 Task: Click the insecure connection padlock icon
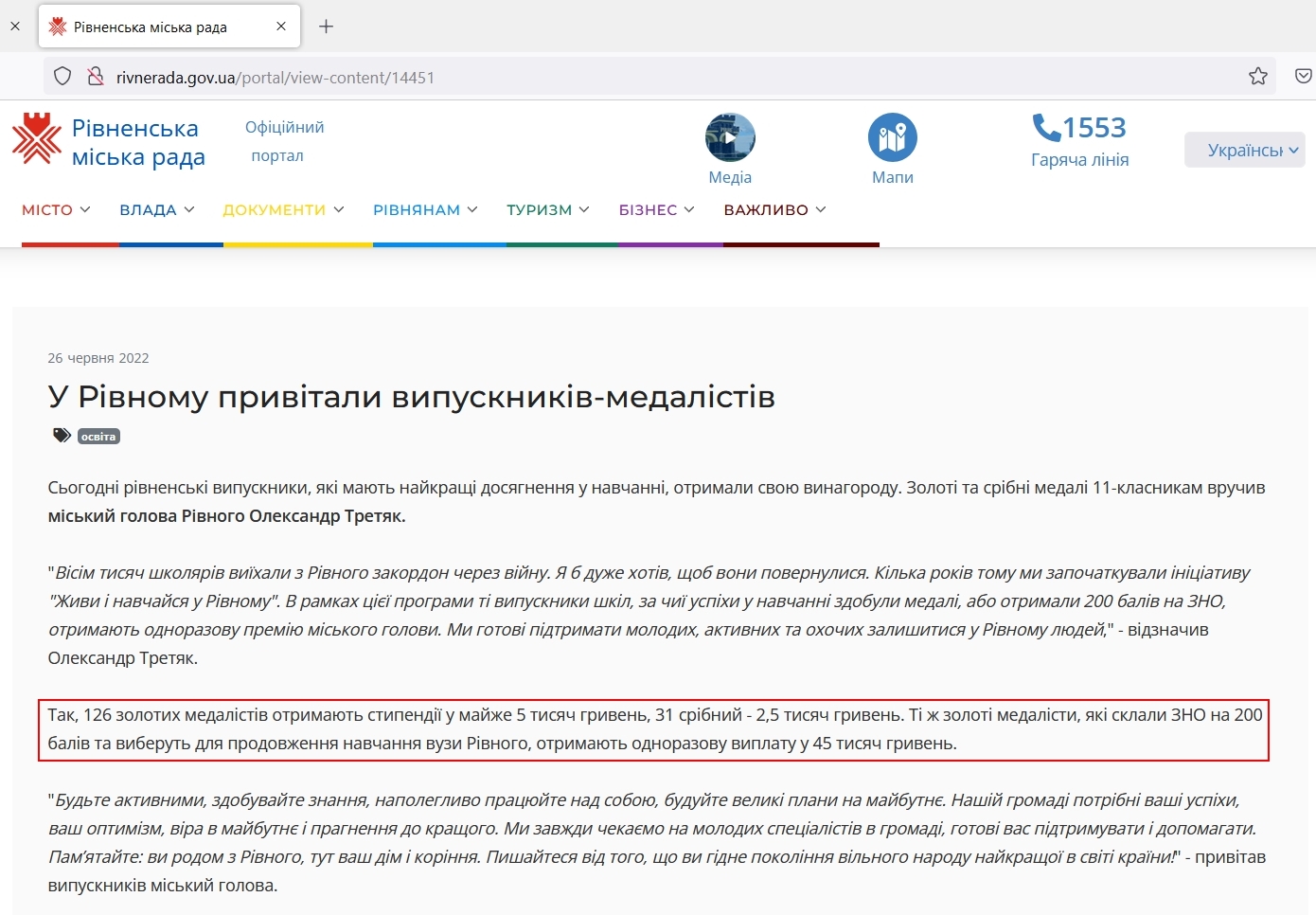pos(95,77)
